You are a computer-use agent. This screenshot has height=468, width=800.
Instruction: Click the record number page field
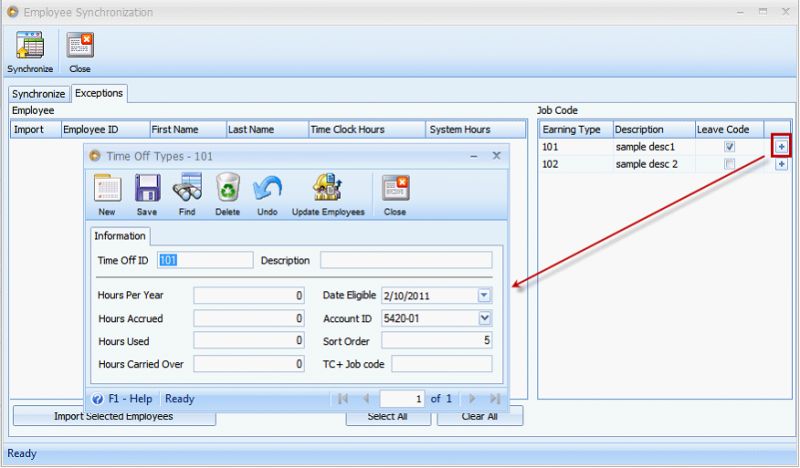(x=402, y=399)
